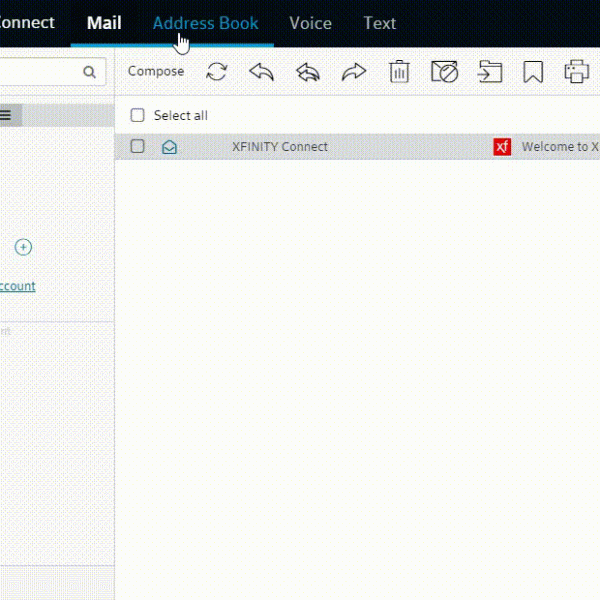This screenshot has width=600, height=600.
Task: Flag message with bookmark icon
Action: tap(533, 72)
